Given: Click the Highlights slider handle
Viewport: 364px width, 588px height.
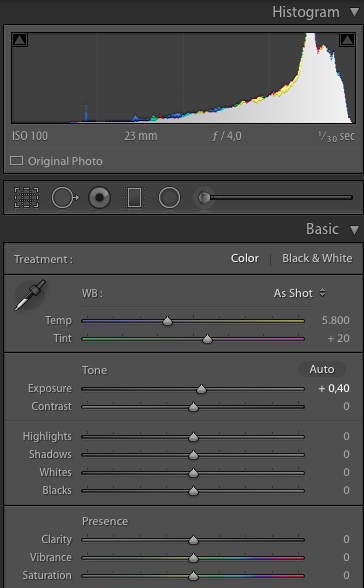Looking at the screenshot, I should click(193, 437).
